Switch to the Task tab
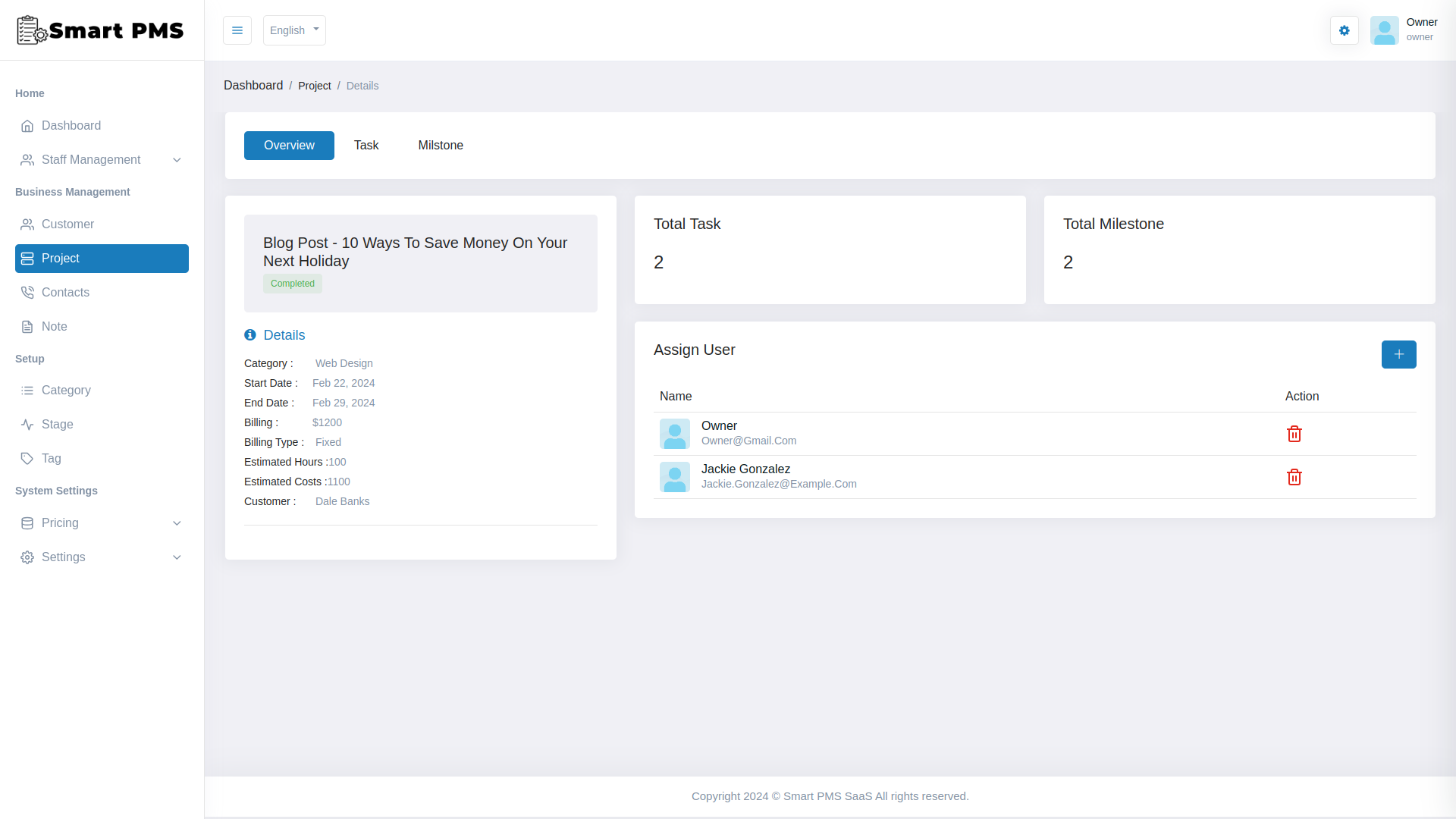The width and height of the screenshot is (1456, 819). pyautogui.click(x=366, y=145)
